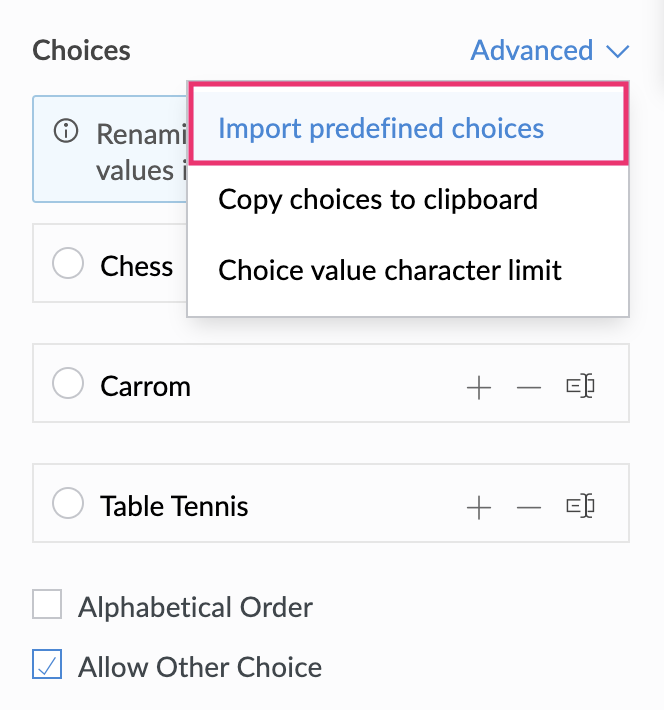The image size is (664, 710).
Task: Open Choice value character limit option
Action: [390, 270]
